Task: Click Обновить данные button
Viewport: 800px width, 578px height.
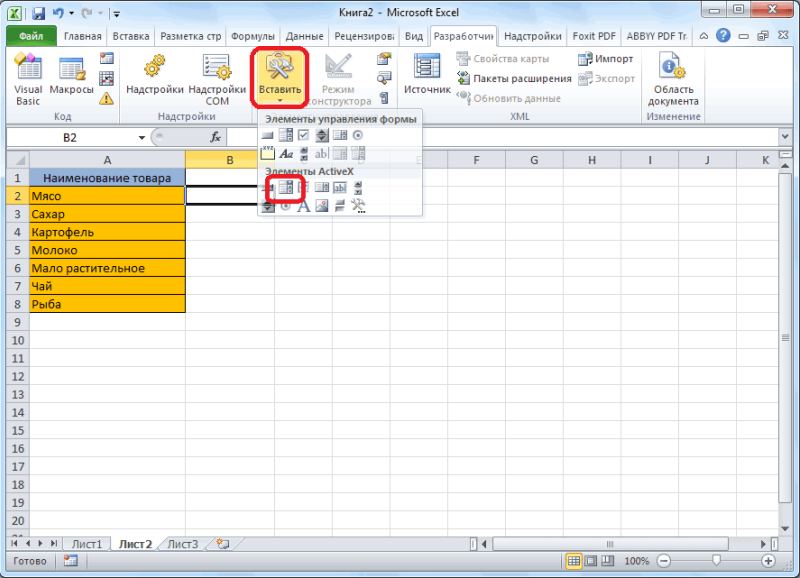Action: point(509,98)
